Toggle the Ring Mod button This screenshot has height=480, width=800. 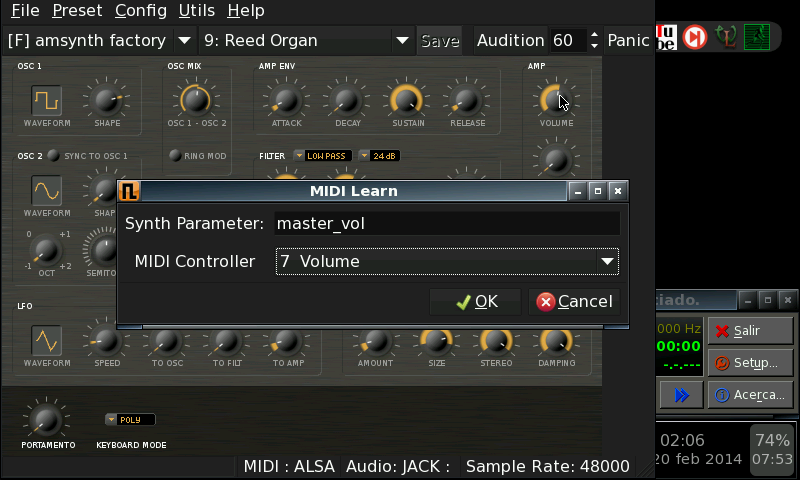[x=175, y=156]
